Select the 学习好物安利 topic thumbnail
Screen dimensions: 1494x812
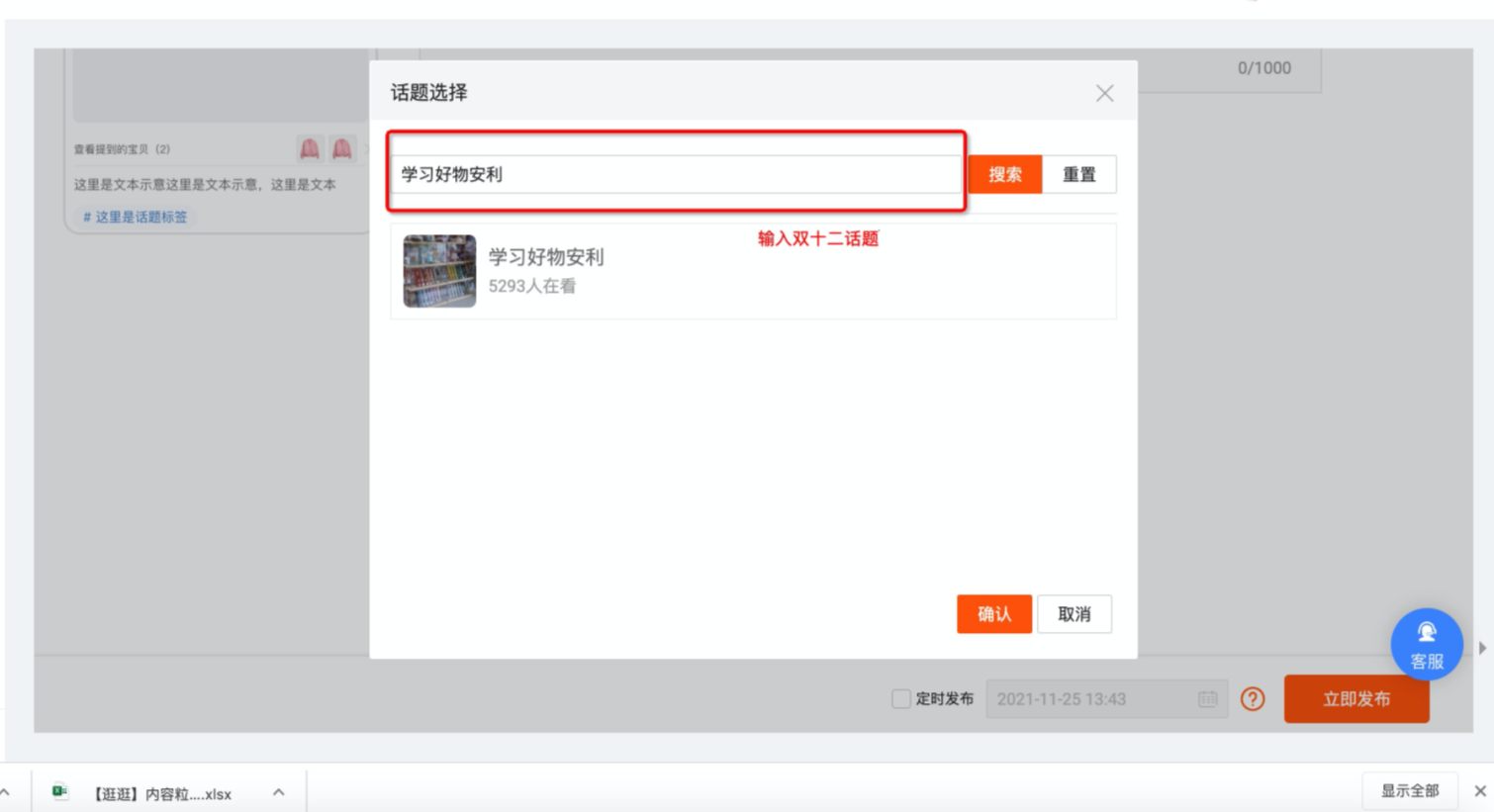(x=439, y=271)
